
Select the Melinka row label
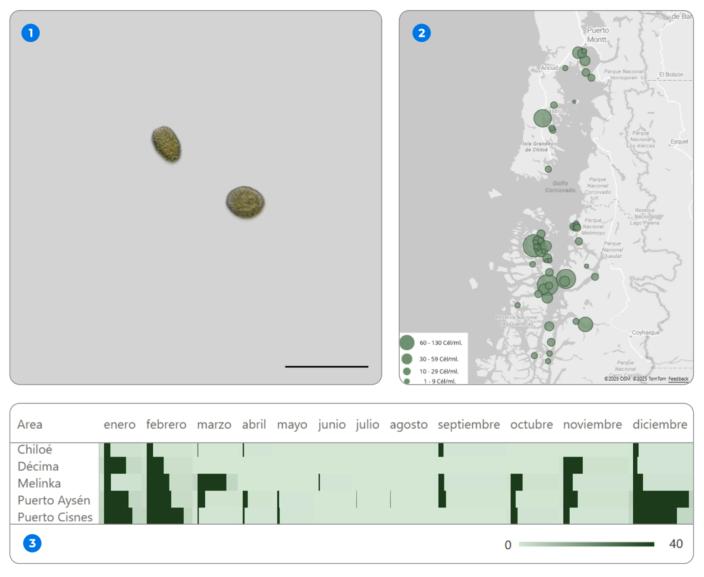[x=39, y=483]
